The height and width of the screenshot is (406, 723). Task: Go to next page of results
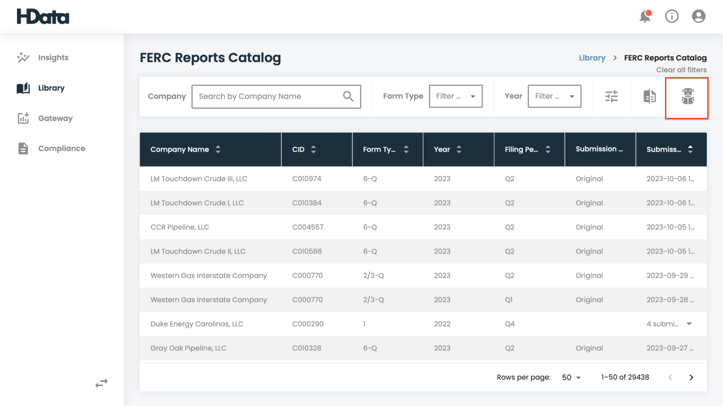click(x=691, y=377)
